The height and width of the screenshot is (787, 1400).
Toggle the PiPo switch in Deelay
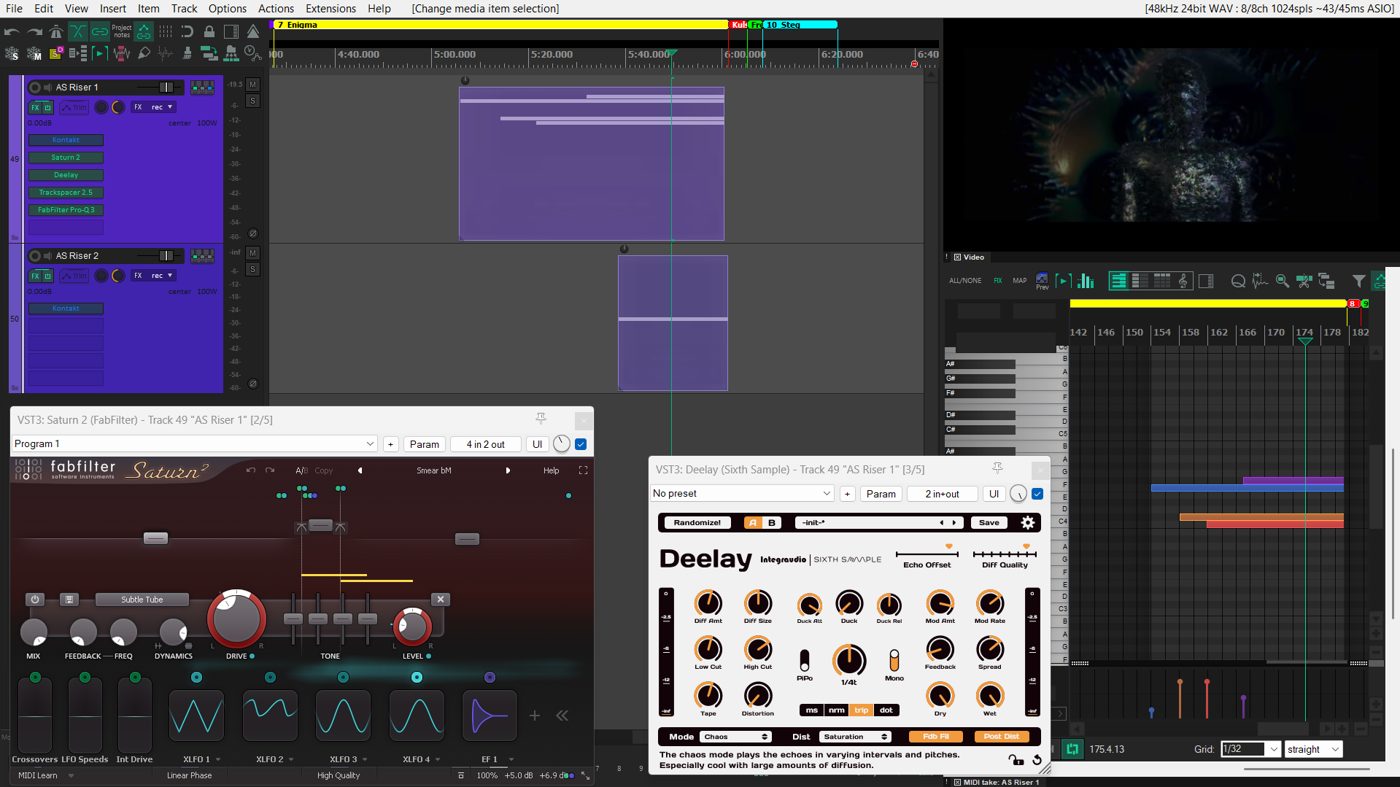click(804, 661)
